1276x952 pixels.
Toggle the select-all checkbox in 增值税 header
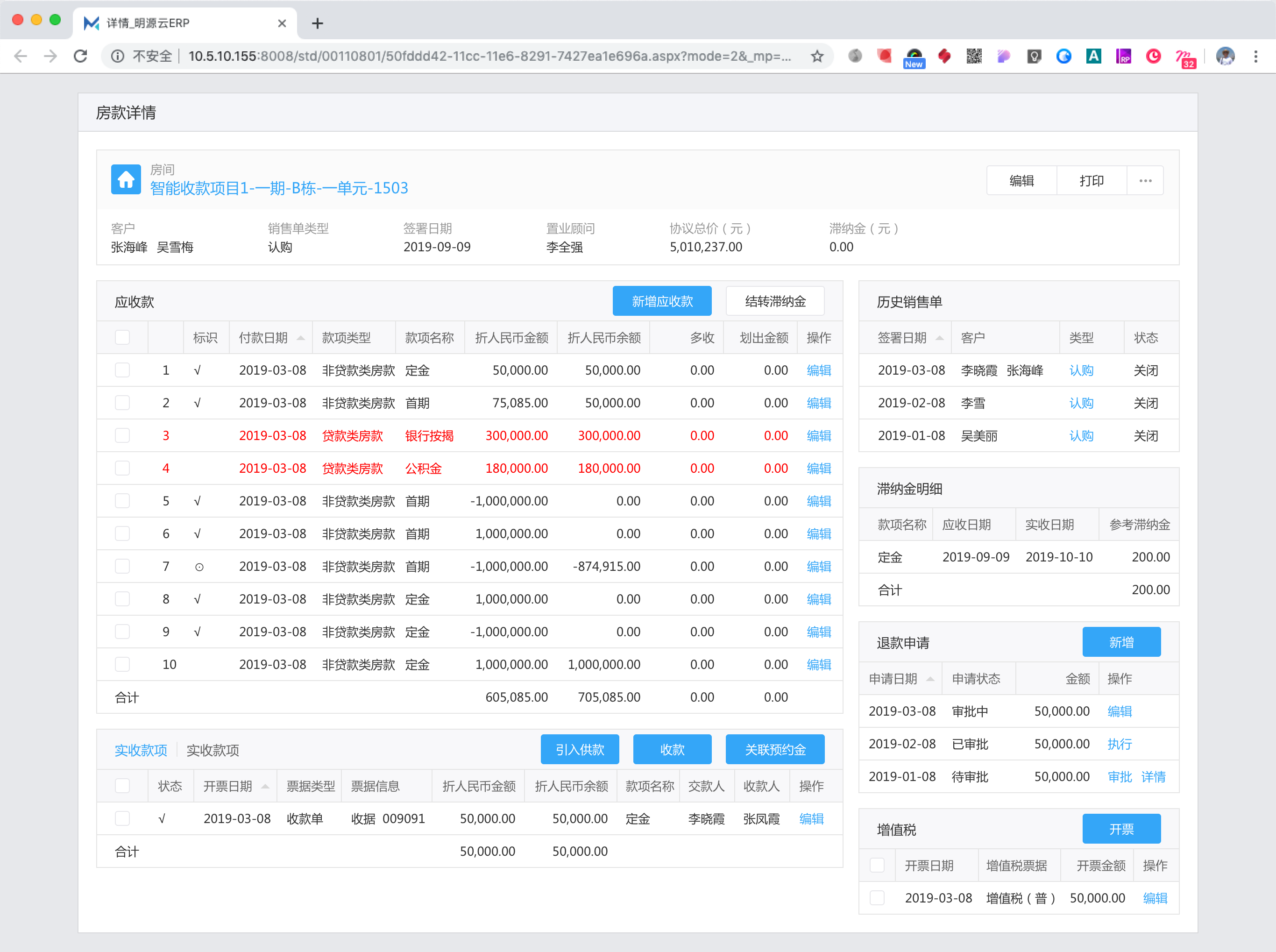point(877,865)
